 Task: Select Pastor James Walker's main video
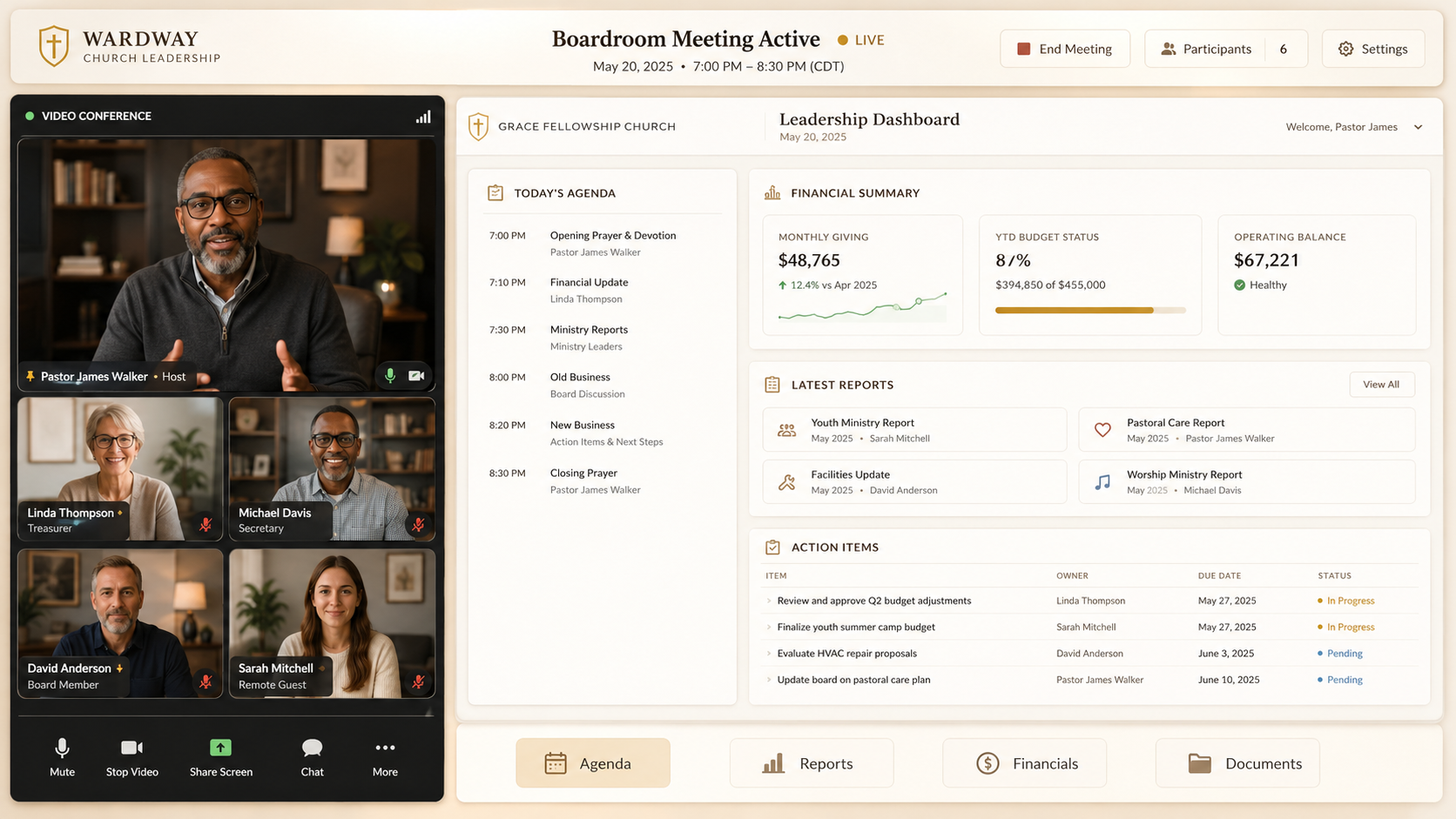(x=226, y=265)
